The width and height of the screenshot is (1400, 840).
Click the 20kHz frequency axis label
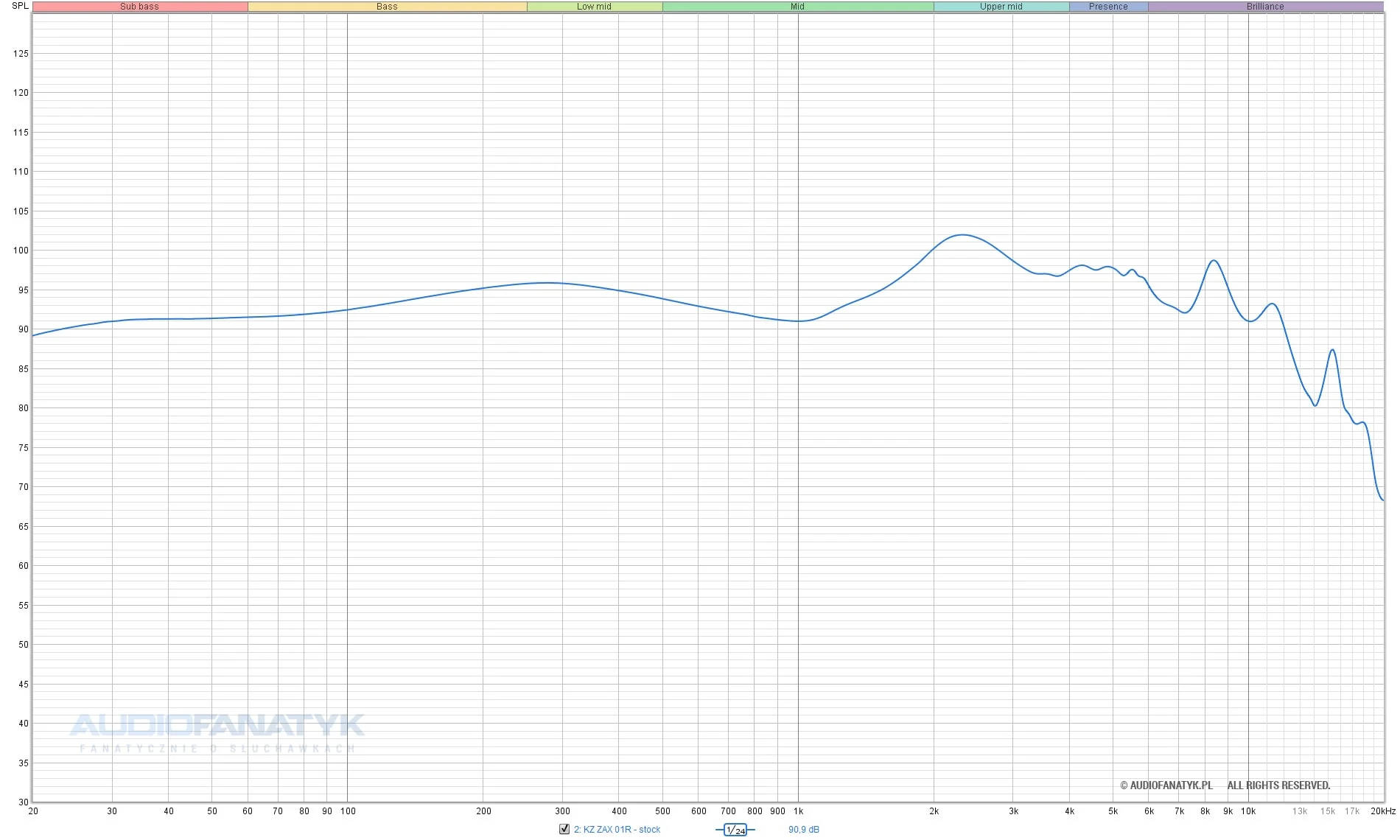1383,811
